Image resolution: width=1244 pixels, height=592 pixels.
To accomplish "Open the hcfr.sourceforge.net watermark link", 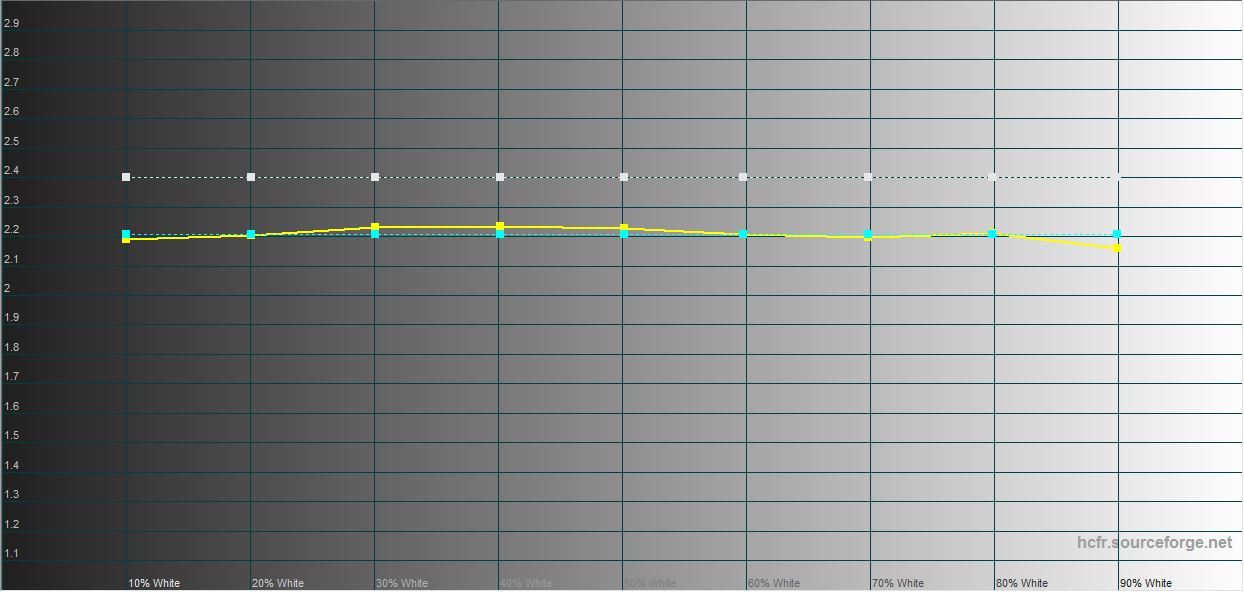I will [x=1155, y=543].
